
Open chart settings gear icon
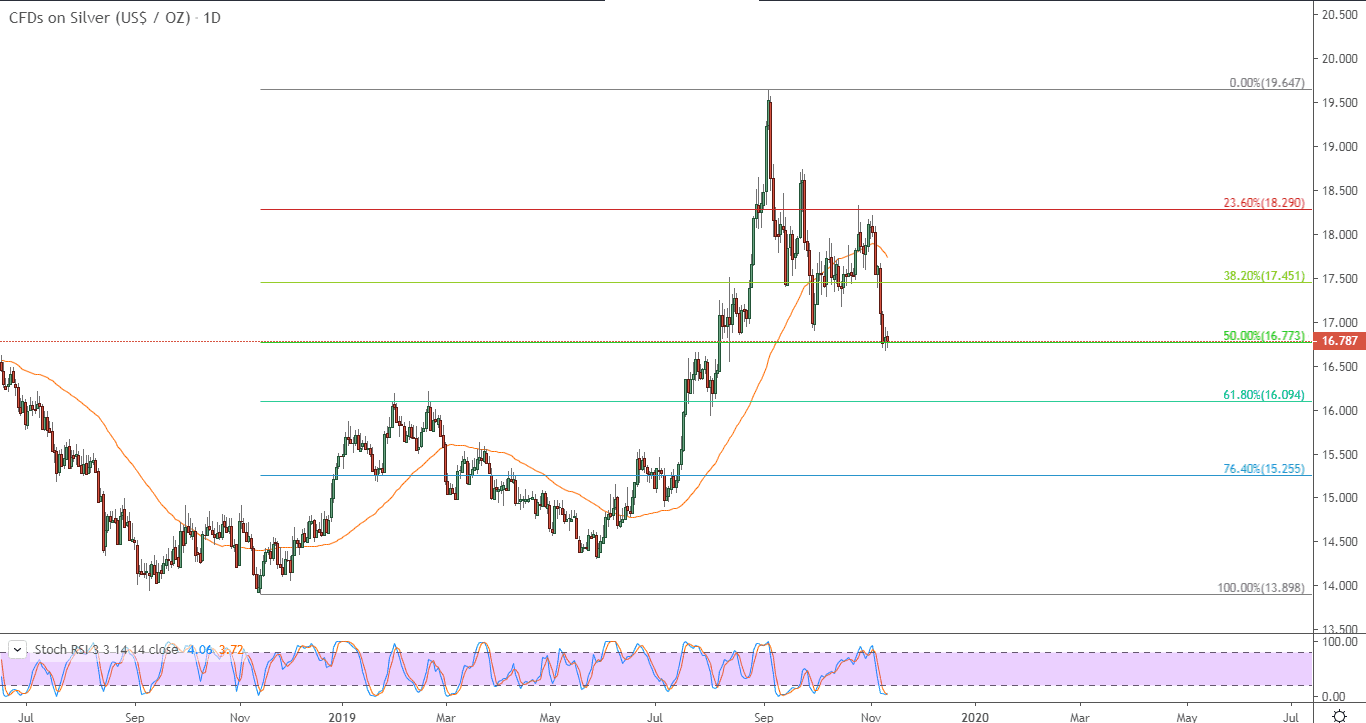tap(1339, 715)
